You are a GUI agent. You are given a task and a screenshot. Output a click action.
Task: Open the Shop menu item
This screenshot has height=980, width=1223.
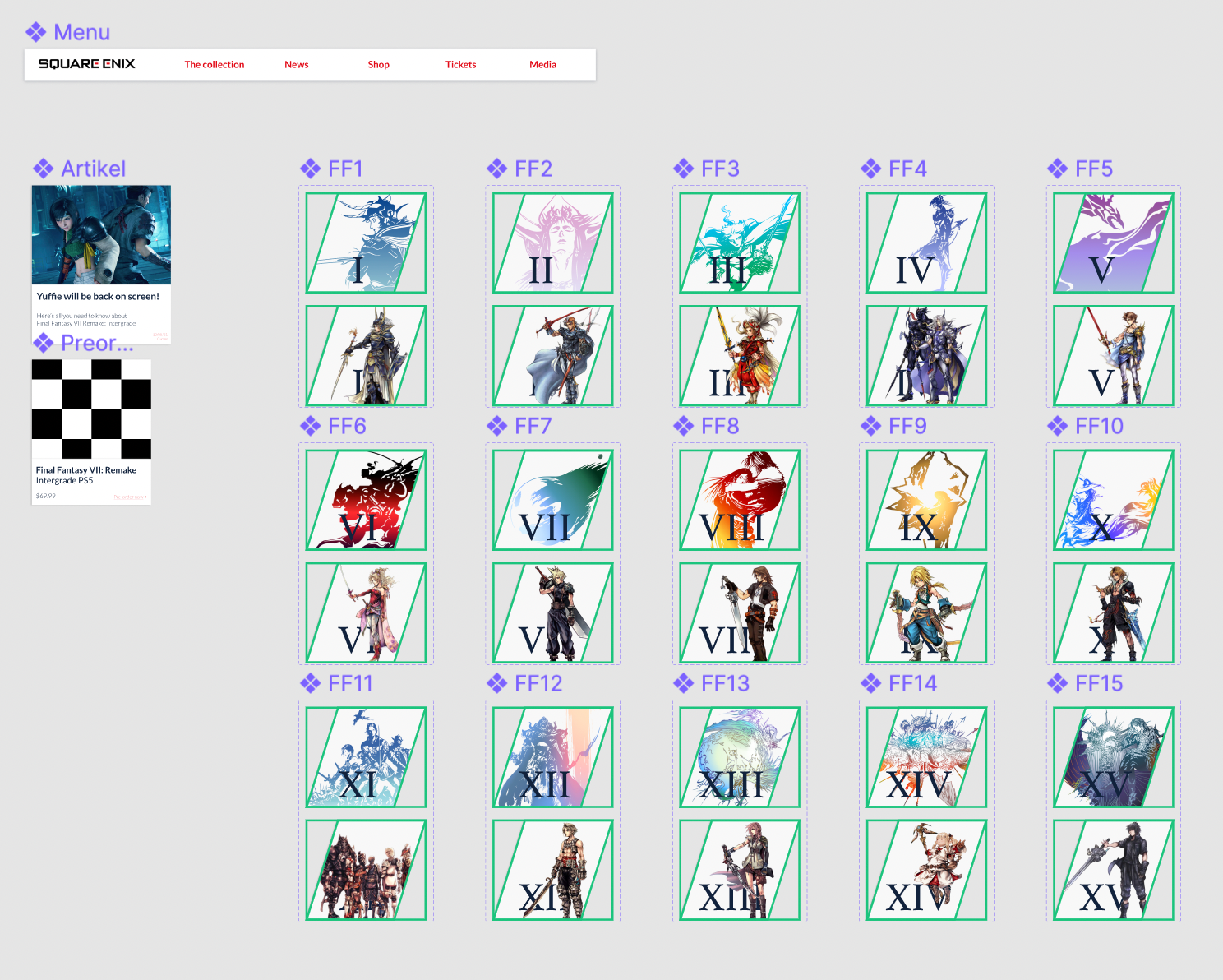coord(379,64)
